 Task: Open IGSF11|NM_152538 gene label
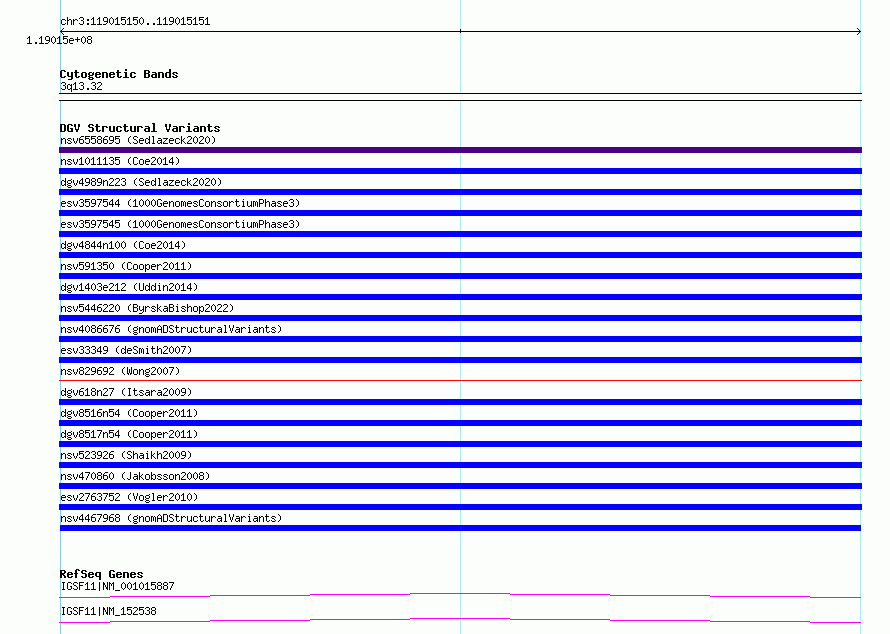click(108, 611)
